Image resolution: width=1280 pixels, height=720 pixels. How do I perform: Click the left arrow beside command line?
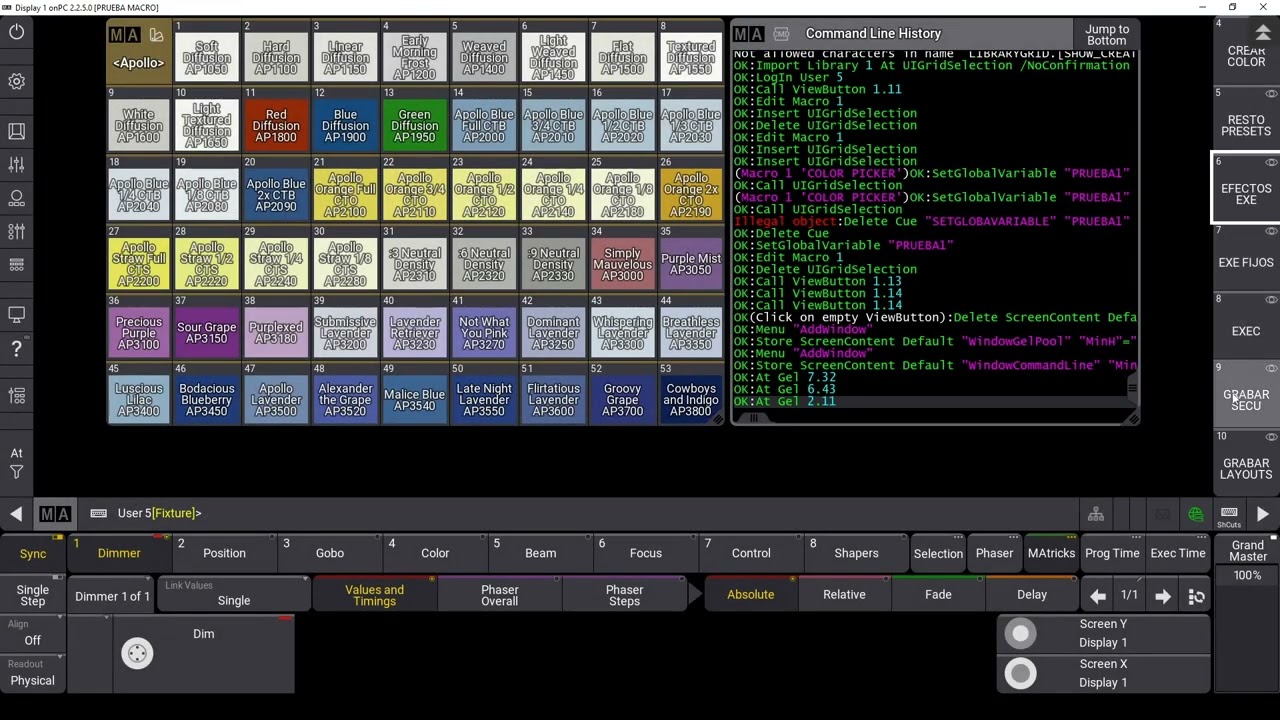[x=16, y=514]
